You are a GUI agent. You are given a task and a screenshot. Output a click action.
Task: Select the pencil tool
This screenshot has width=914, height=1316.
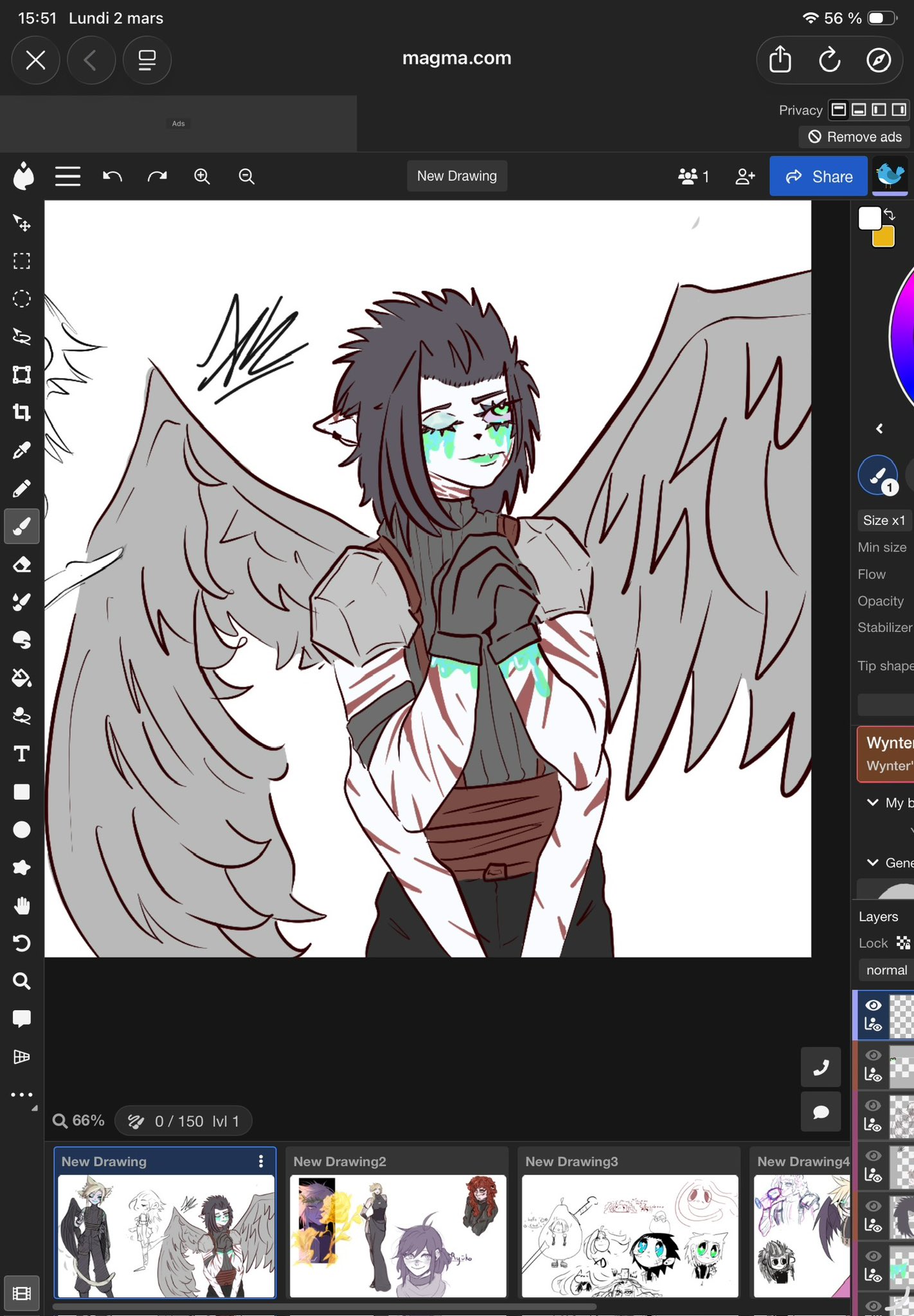pyautogui.click(x=22, y=488)
